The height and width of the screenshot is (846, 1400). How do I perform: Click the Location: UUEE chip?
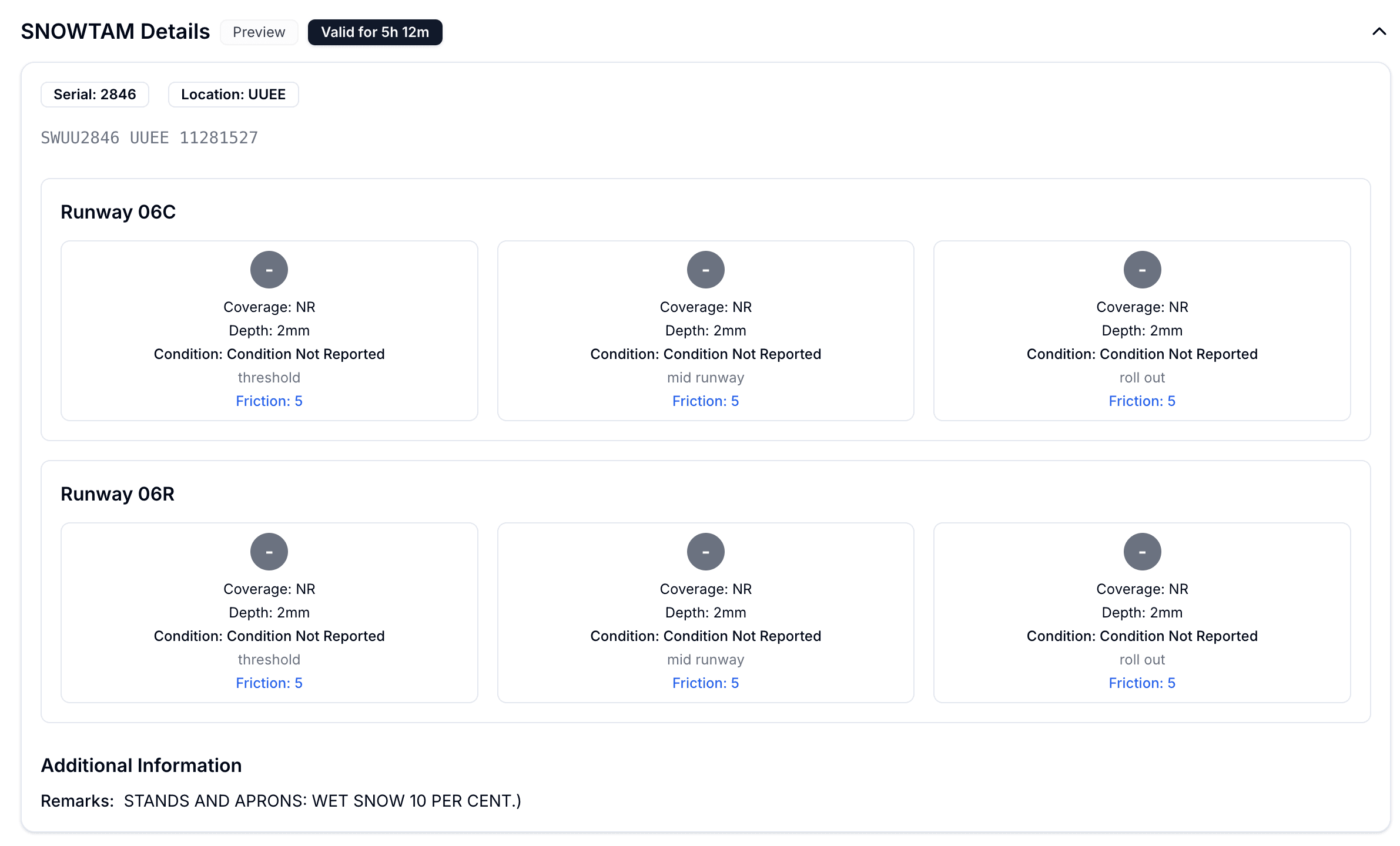(233, 95)
